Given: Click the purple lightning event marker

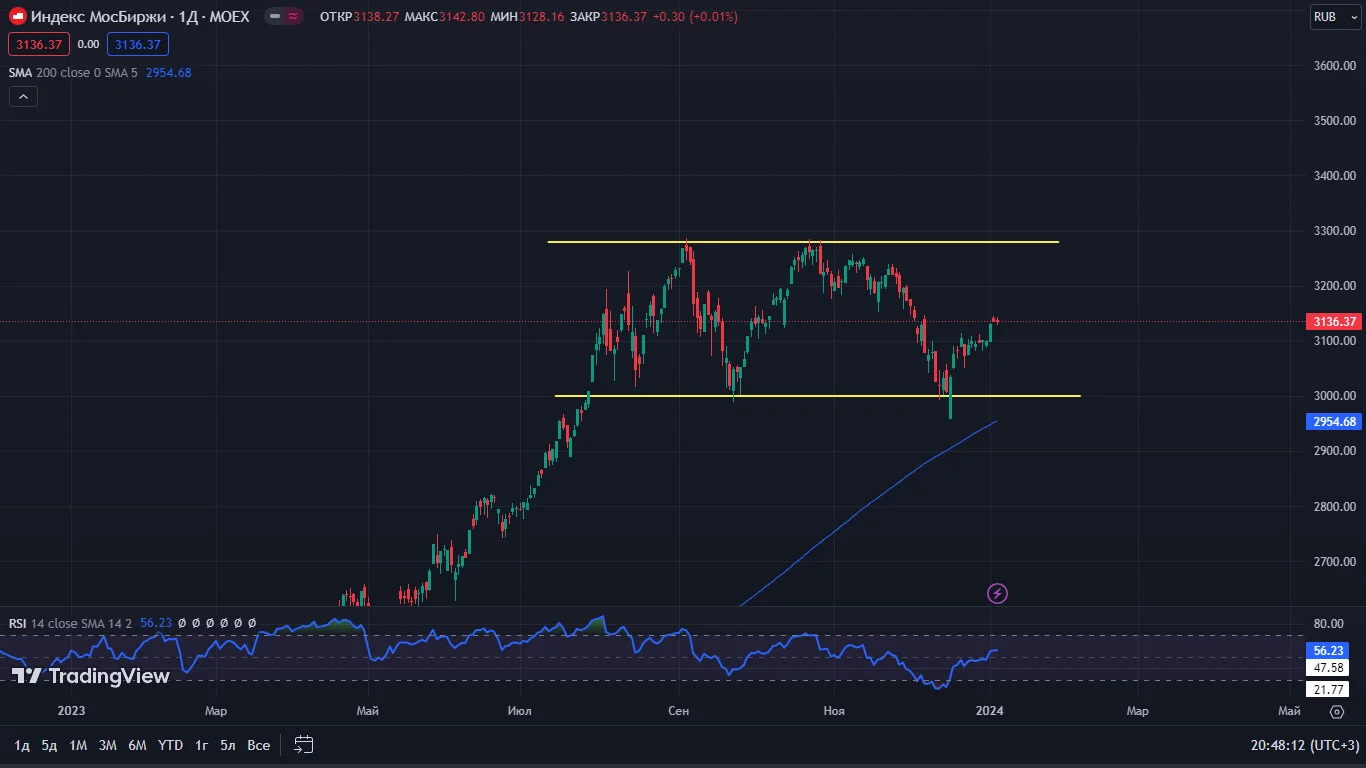Looking at the screenshot, I should [997, 594].
